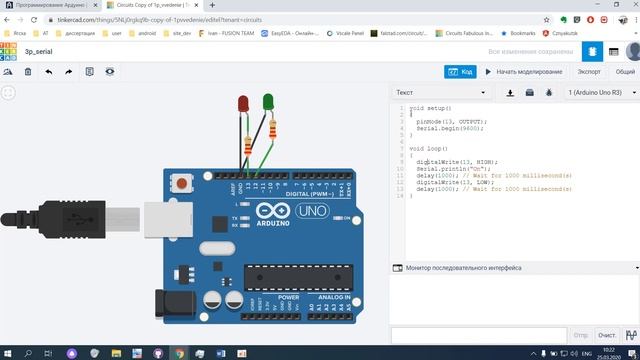This screenshot has width=640, height=360.
Task: Open the диссертация bookmark folder
Action: [76, 33]
